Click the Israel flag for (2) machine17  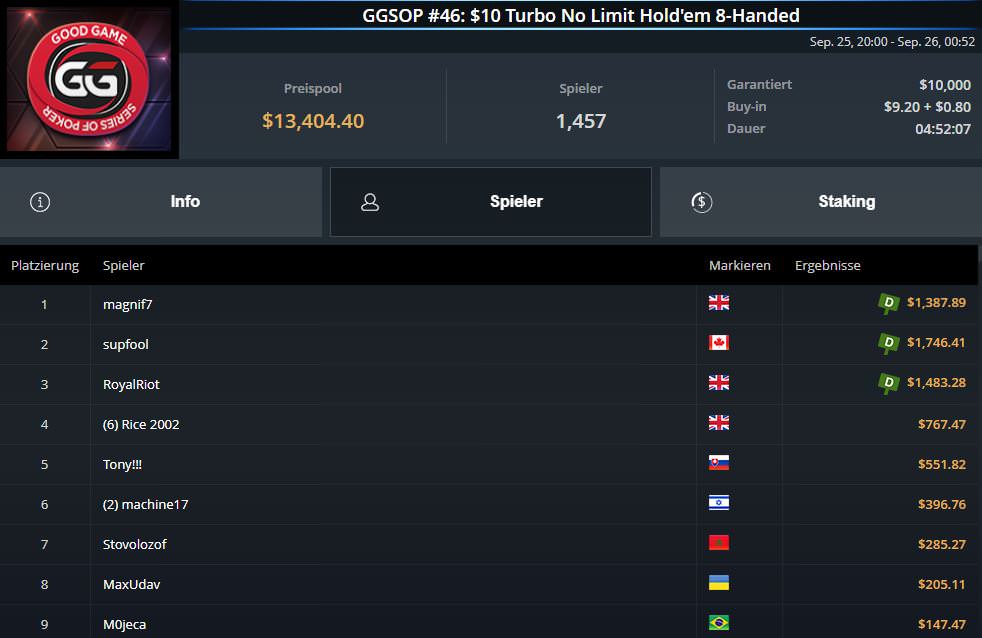(x=719, y=503)
